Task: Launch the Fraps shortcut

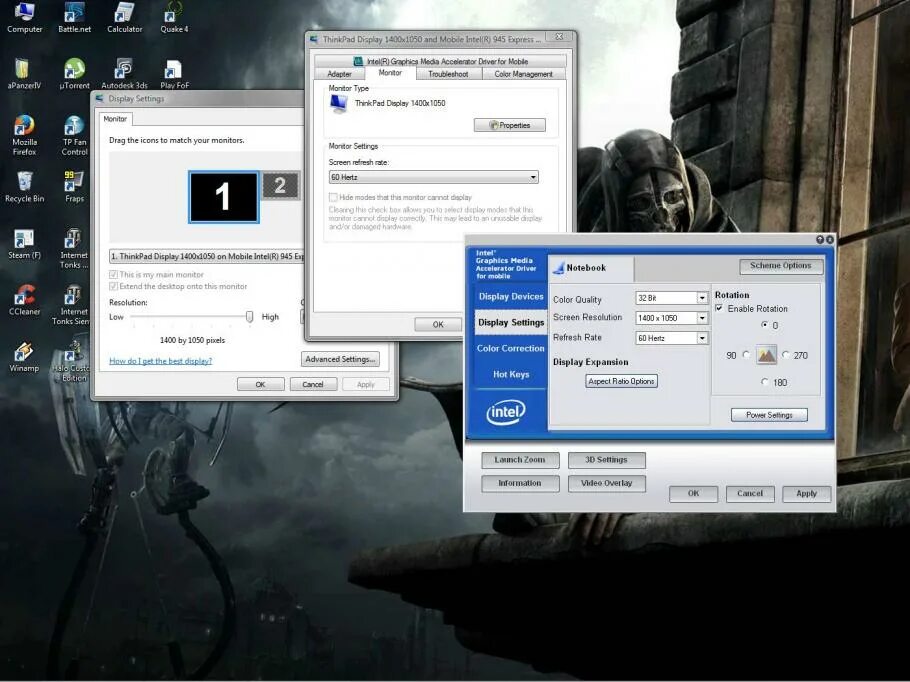Action: click(x=74, y=186)
